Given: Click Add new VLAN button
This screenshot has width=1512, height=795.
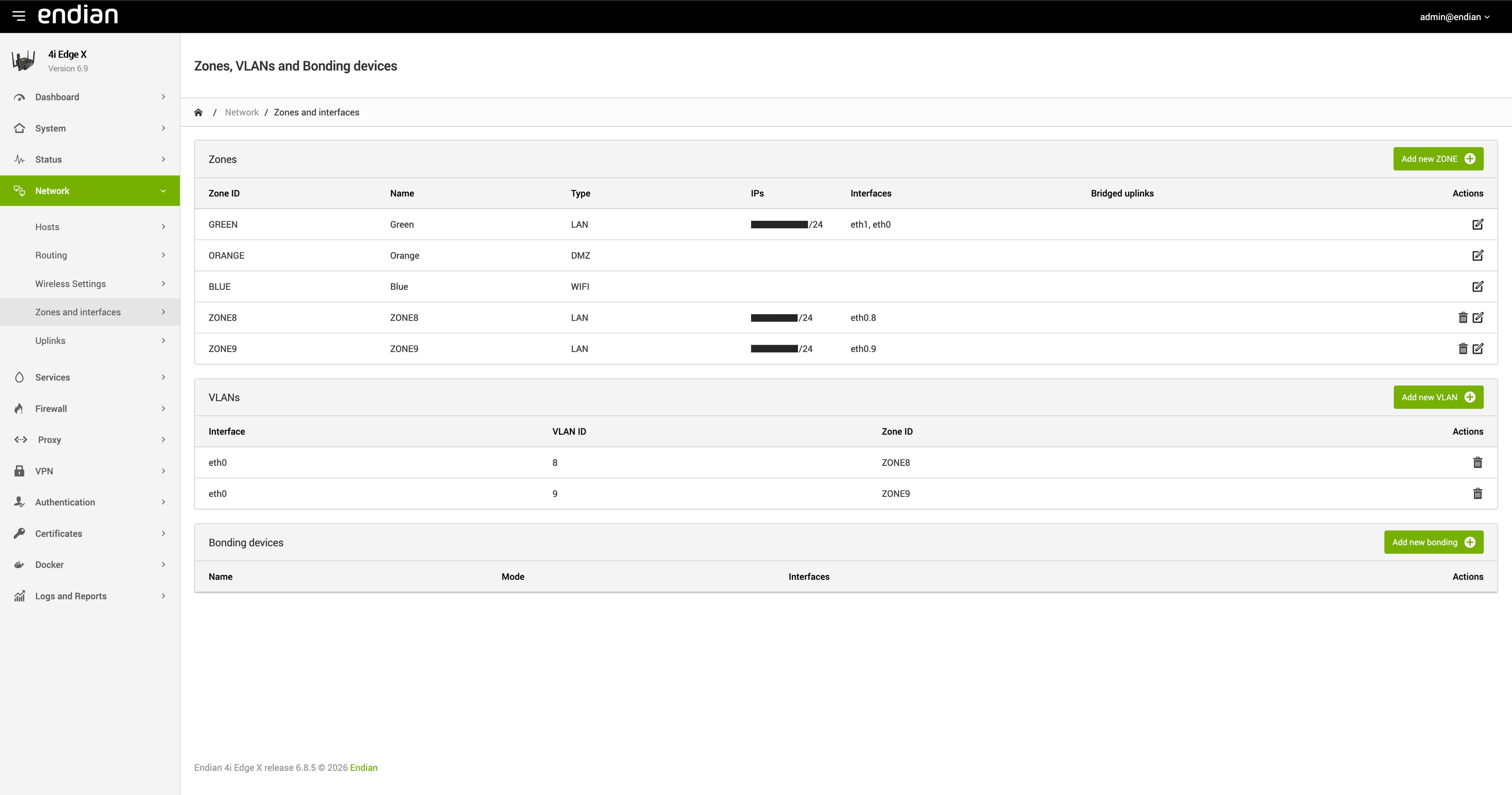Looking at the screenshot, I should click(1438, 397).
